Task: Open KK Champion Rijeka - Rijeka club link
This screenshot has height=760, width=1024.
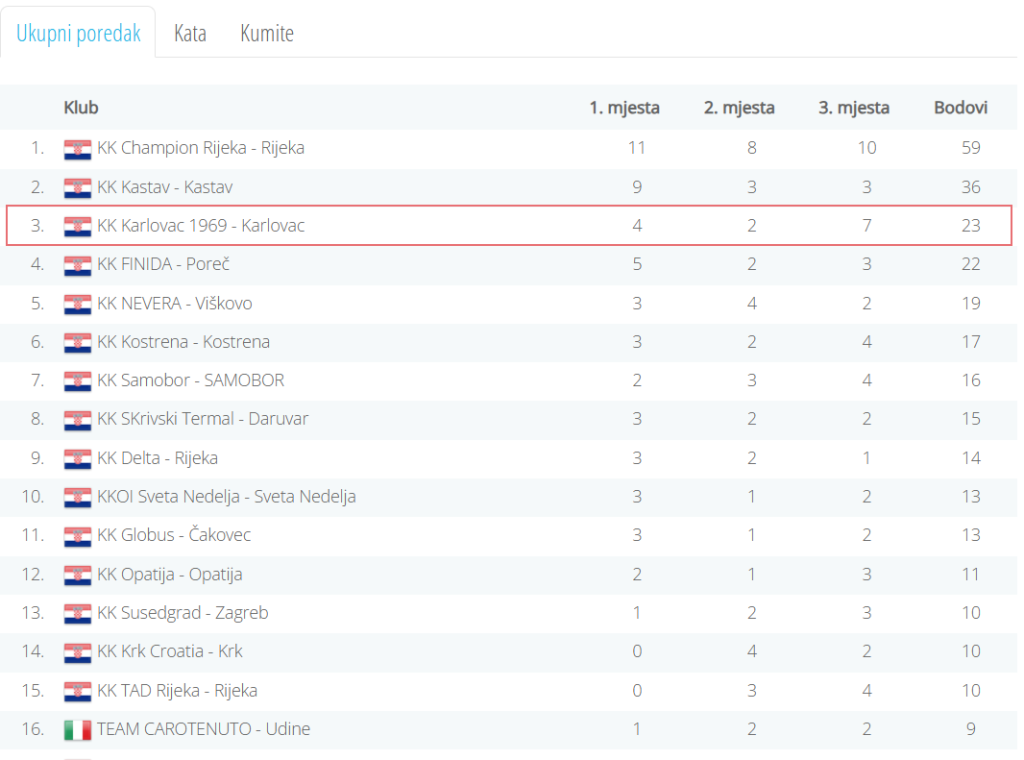Action: click(200, 148)
